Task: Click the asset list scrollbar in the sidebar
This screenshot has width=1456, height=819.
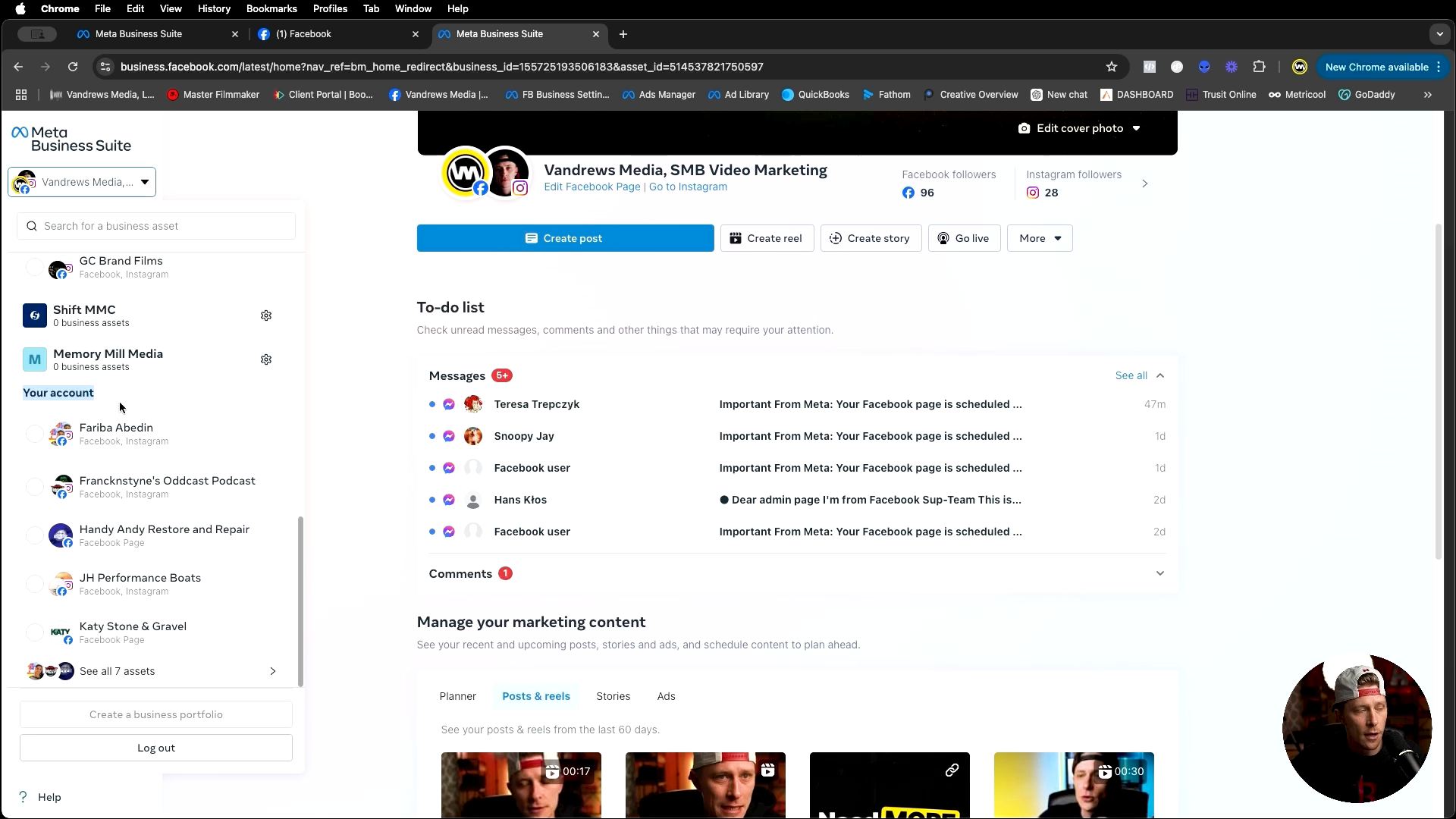Action: tap(301, 601)
